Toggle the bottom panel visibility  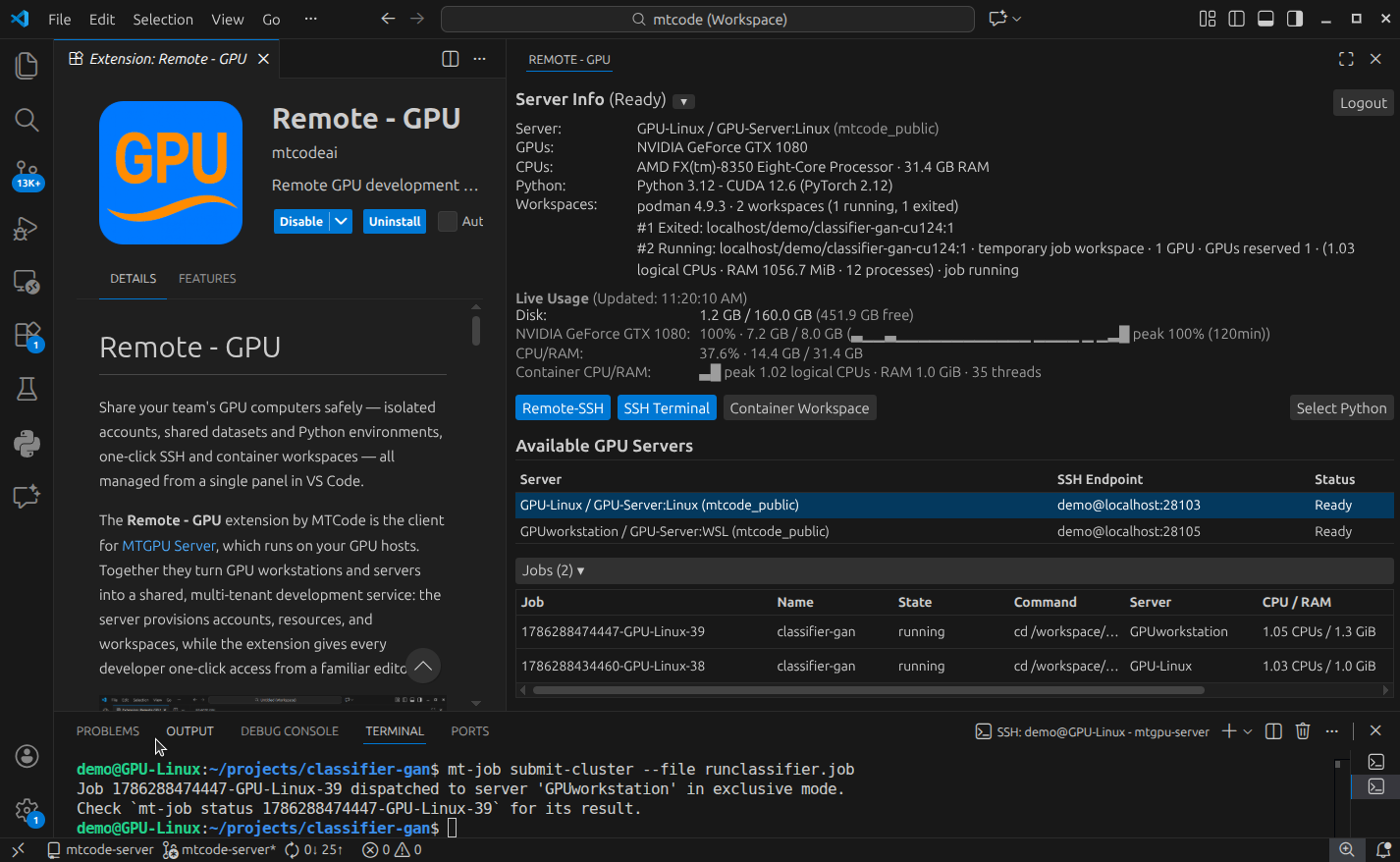(x=1265, y=19)
